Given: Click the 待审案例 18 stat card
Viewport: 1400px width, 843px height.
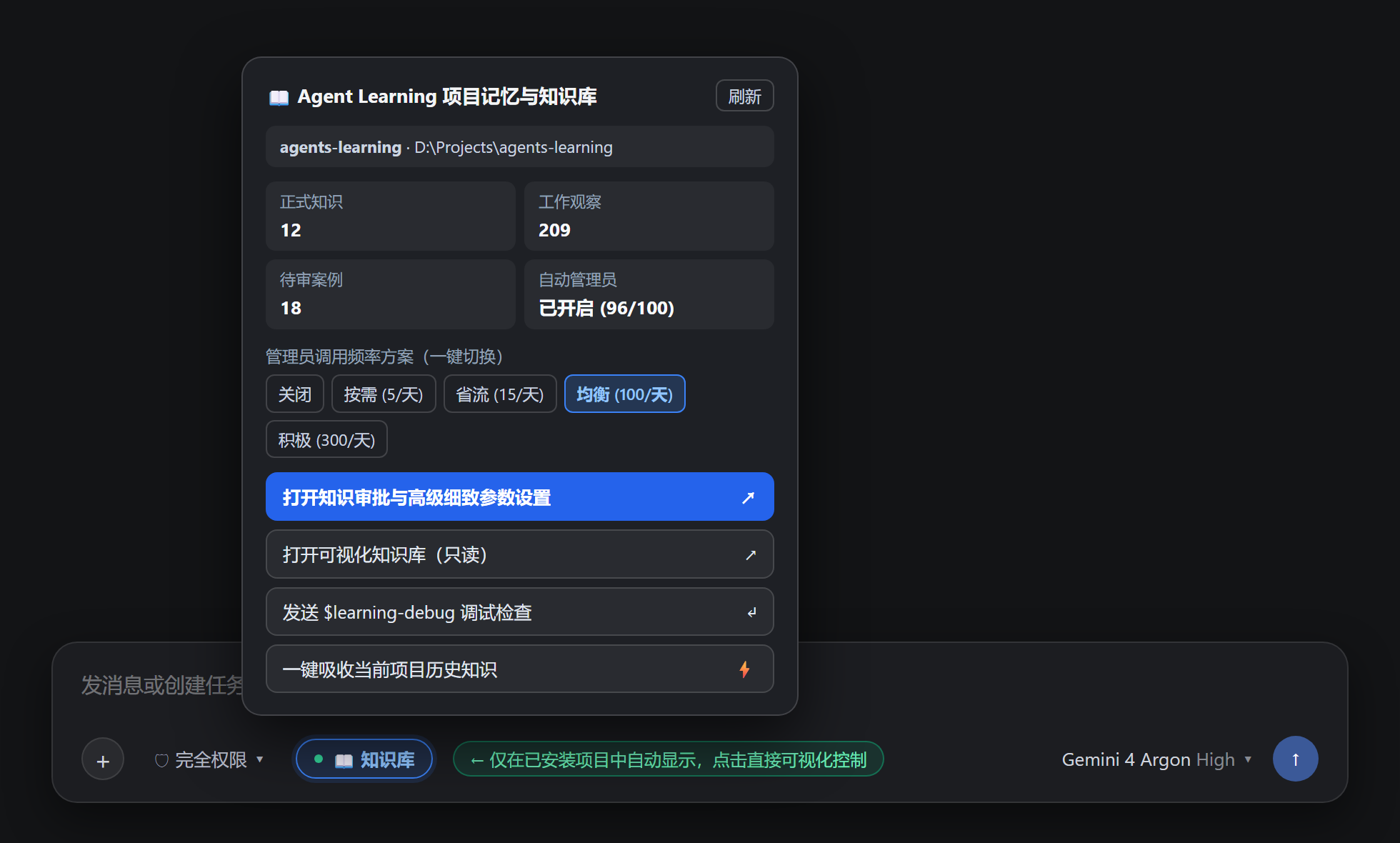Looking at the screenshot, I should click(x=390, y=294).
